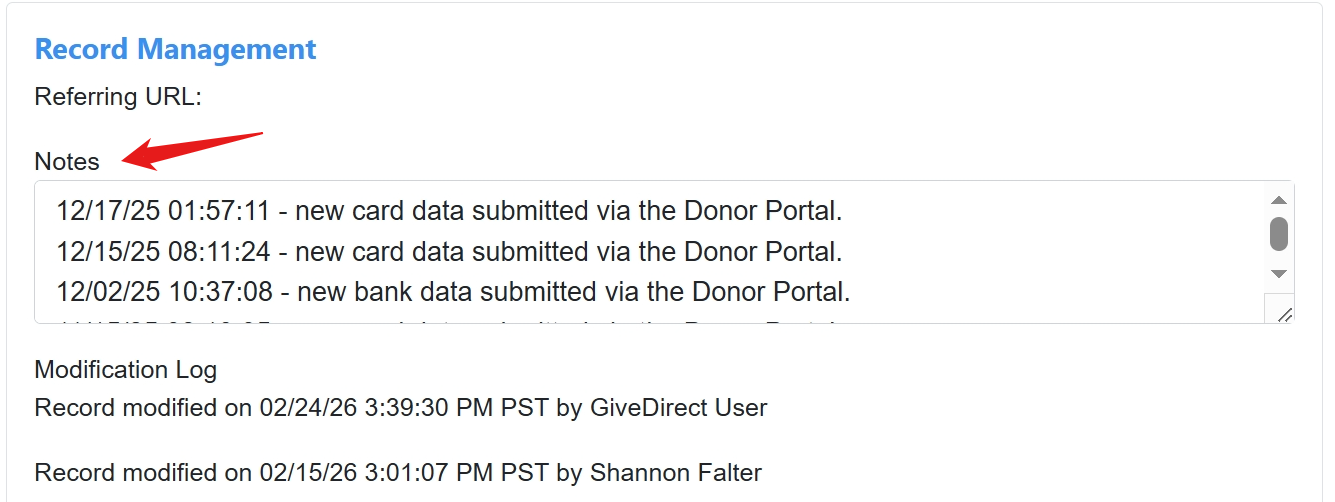This screenshot has height=502, width=1335.
Task: Click the Notes field label
Action: click(67, 162)
